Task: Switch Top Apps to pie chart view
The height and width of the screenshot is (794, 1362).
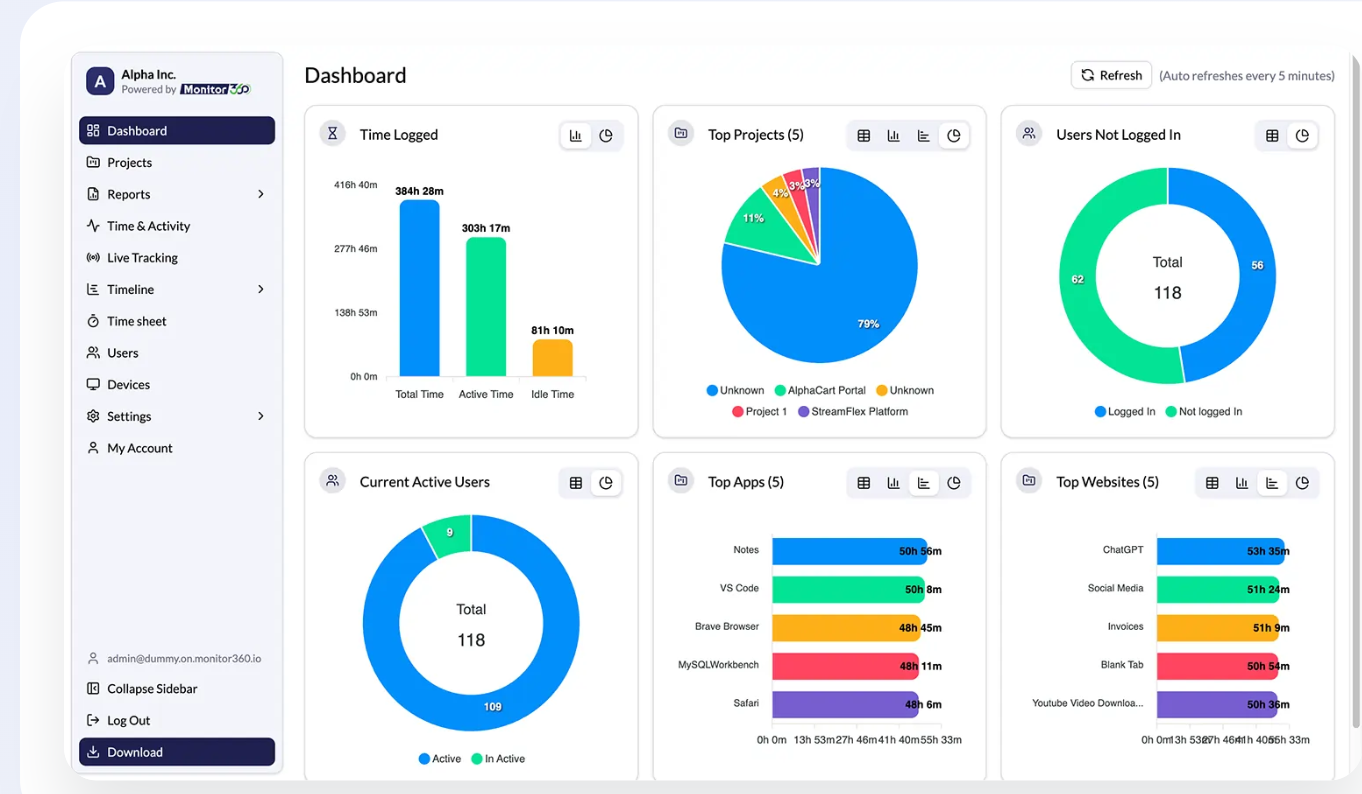Action: [954, 483]
